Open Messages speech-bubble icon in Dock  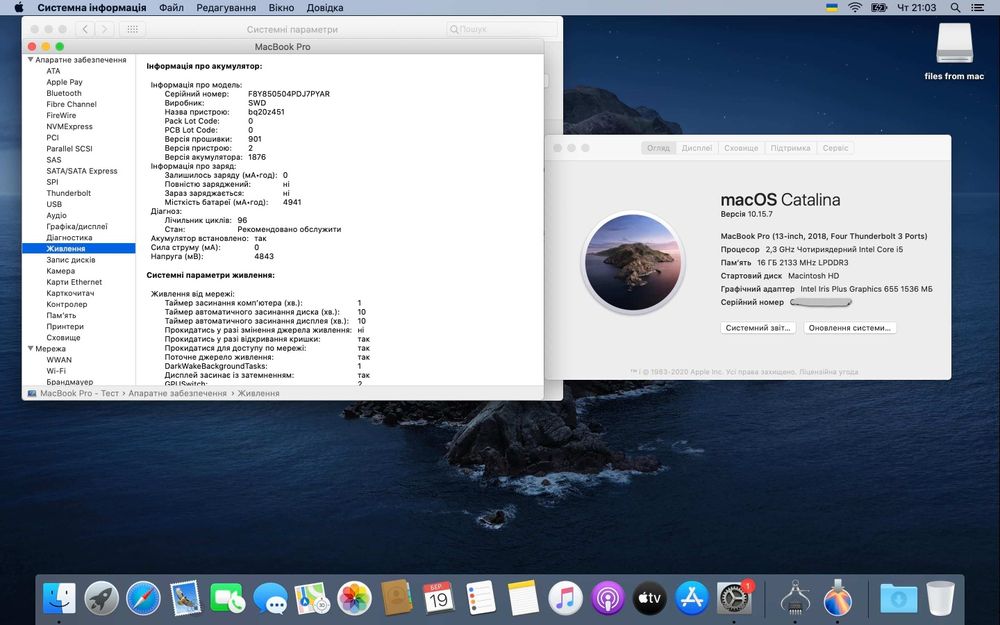click(270, 599)
